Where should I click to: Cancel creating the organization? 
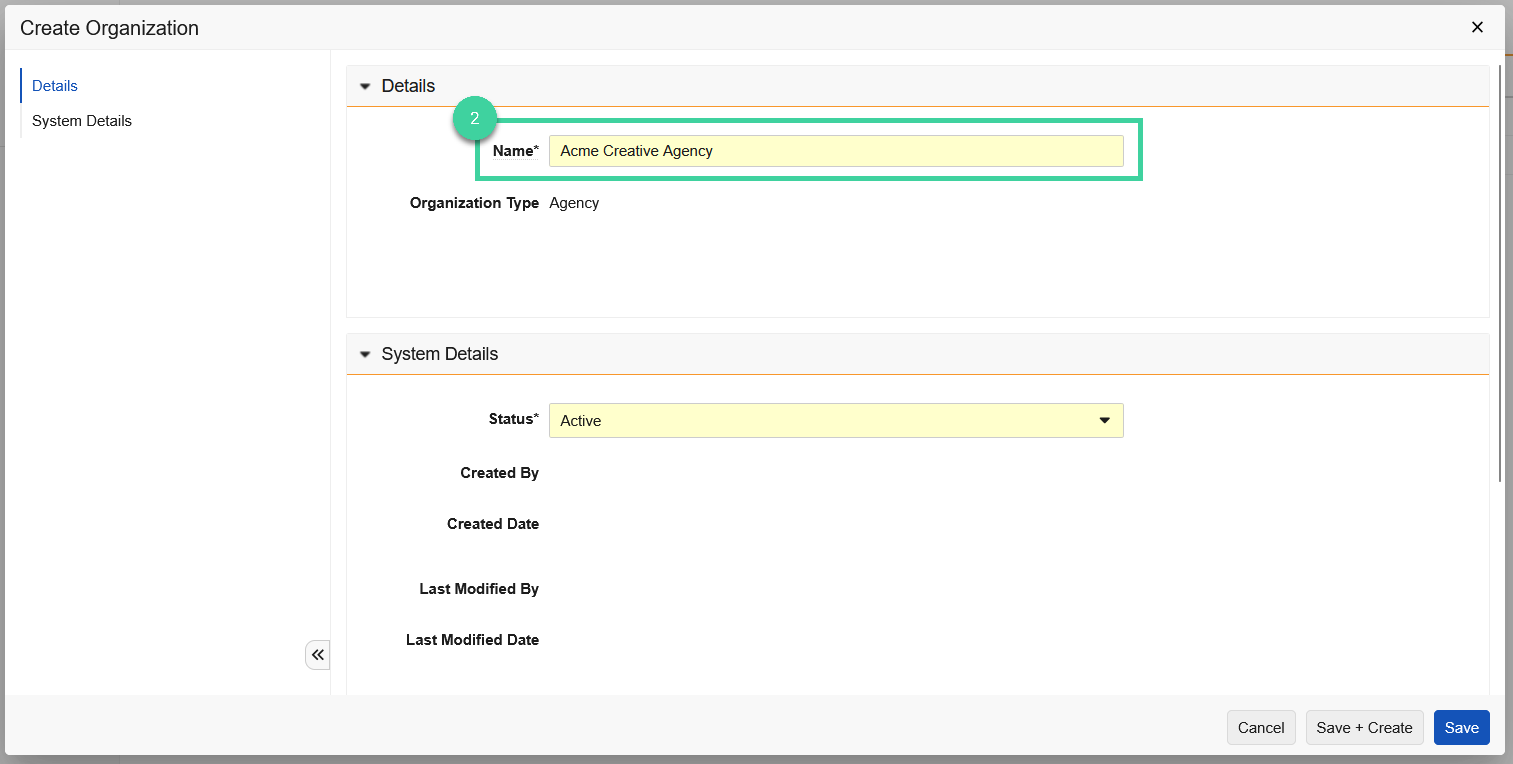1261,727
